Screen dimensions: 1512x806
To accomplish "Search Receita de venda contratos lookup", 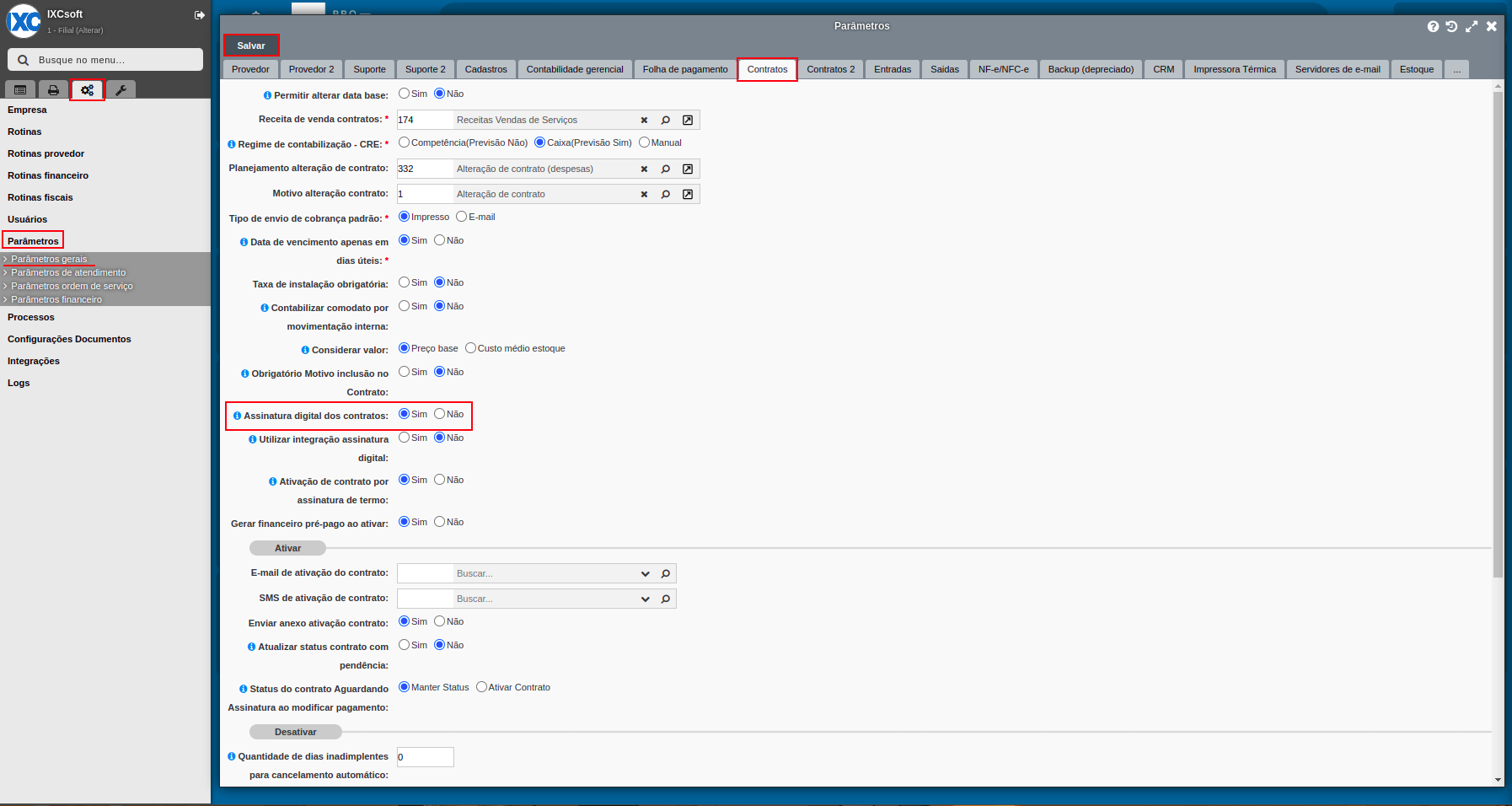I will point(666,121).
